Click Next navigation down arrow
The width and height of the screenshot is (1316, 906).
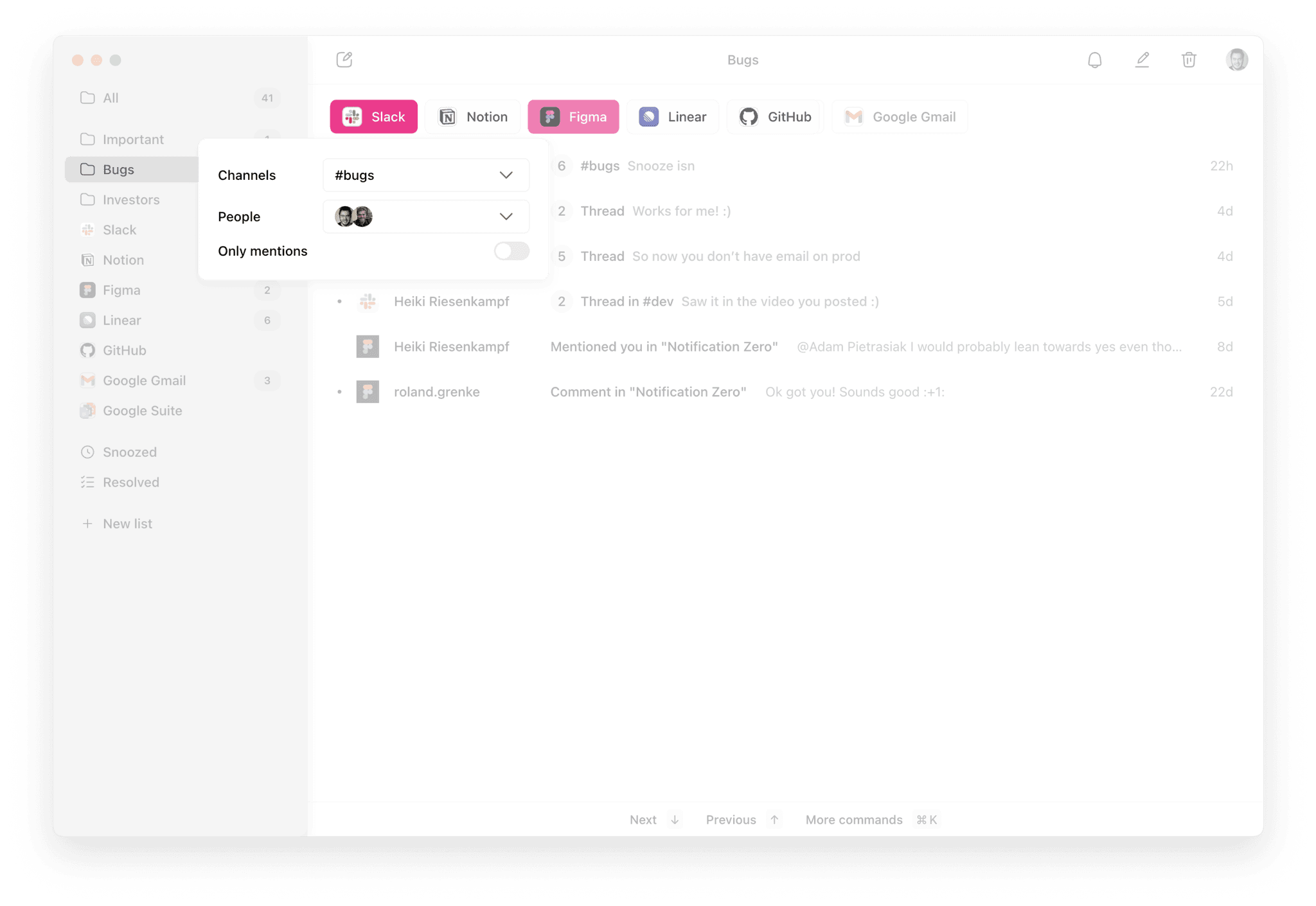click(675, 820)
